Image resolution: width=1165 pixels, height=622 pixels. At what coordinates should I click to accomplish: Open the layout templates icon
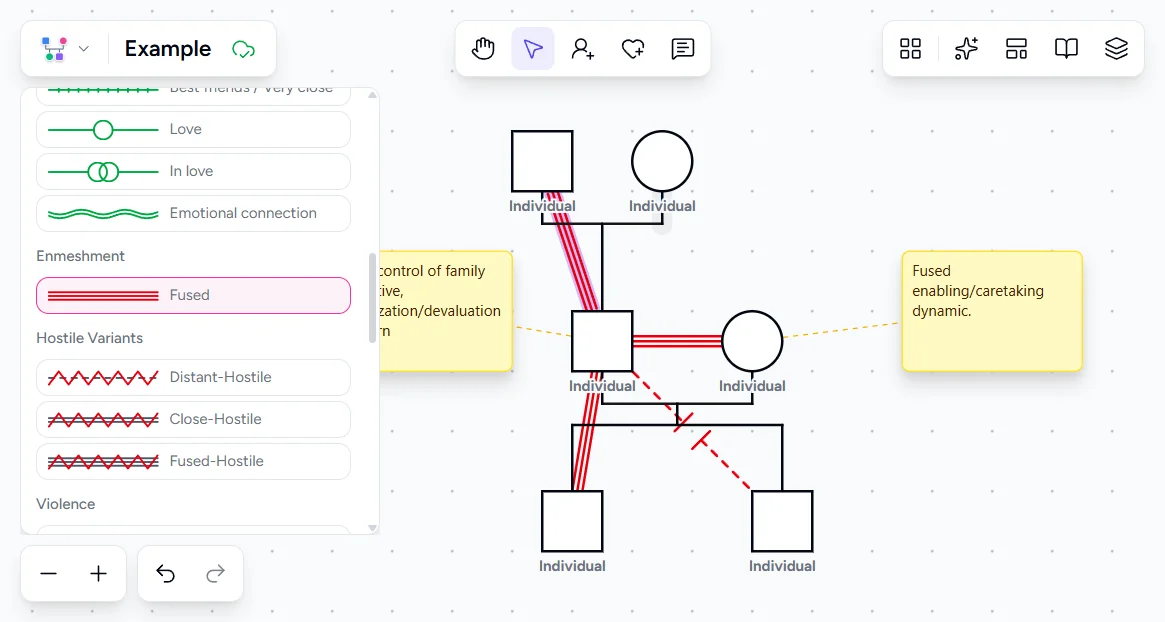pos(1016,49)
